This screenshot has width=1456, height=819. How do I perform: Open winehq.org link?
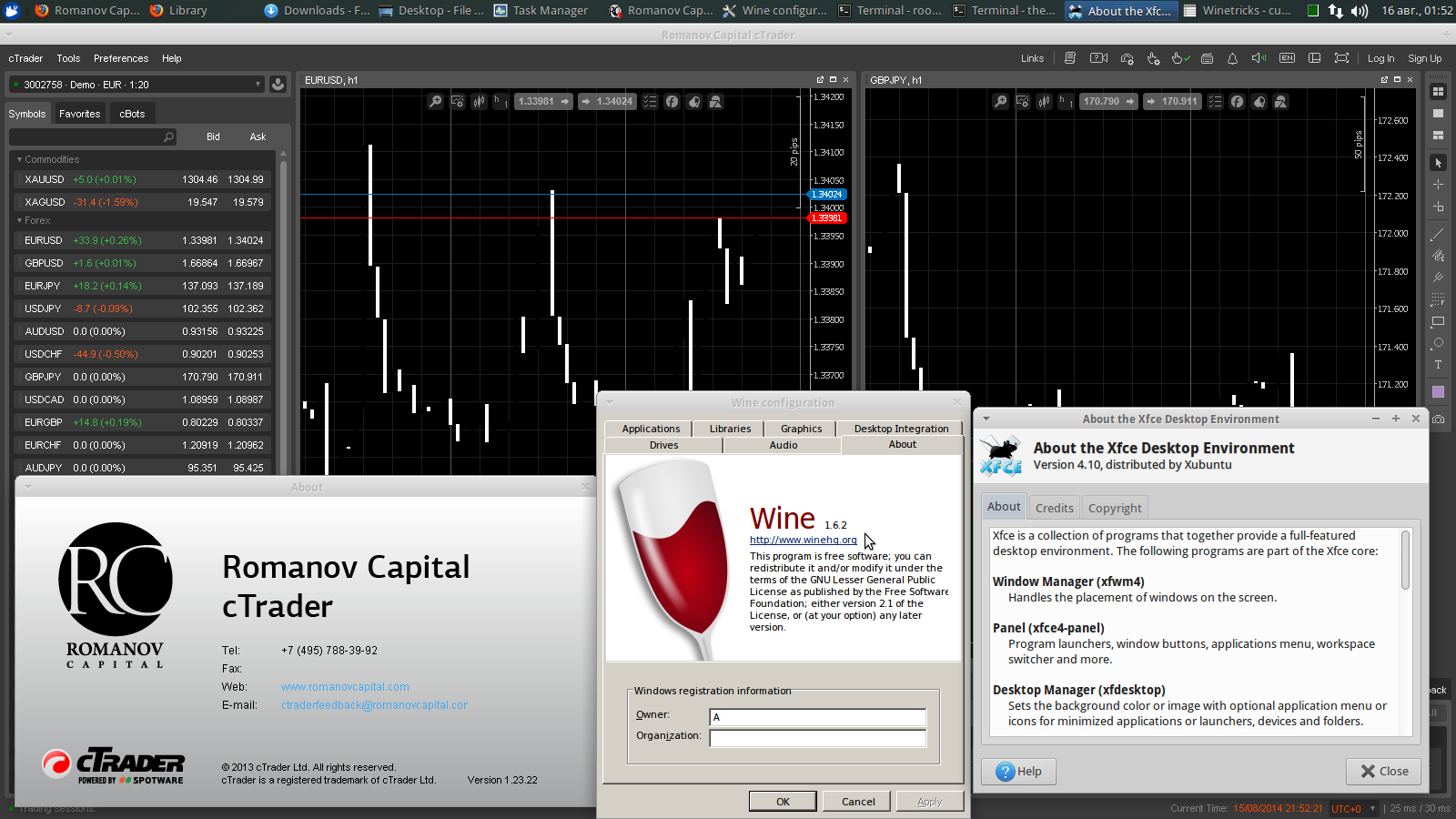pyautogui.click(x=803, y=540)
